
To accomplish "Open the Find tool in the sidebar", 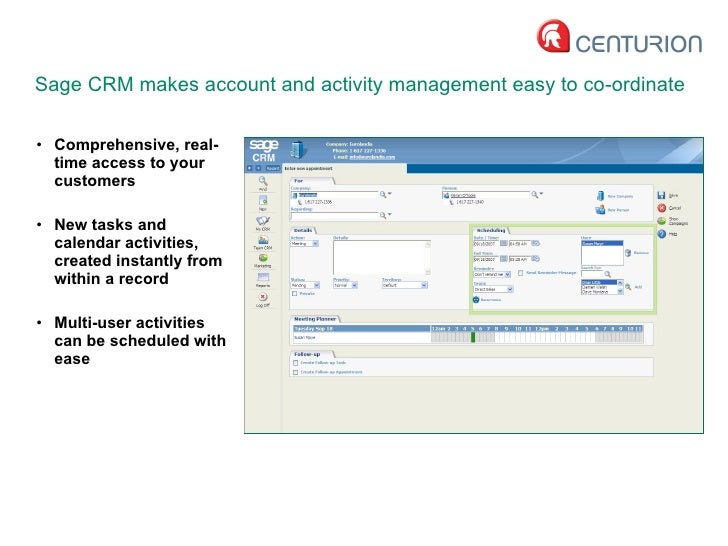I will pos(263,181).
